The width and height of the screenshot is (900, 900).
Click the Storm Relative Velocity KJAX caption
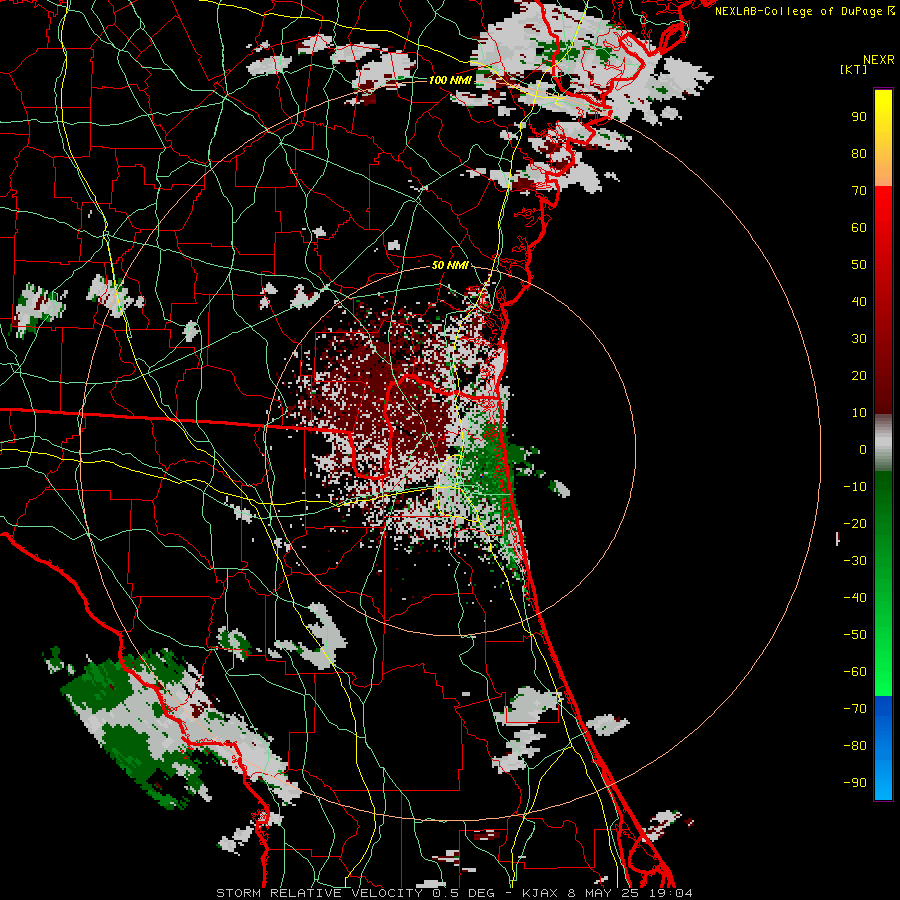click(454, 893)
